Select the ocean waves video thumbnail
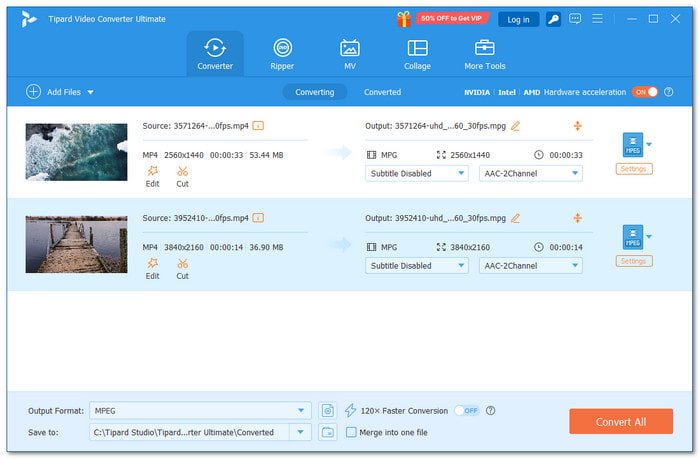 pyautogui.click(x=76, y=152)
